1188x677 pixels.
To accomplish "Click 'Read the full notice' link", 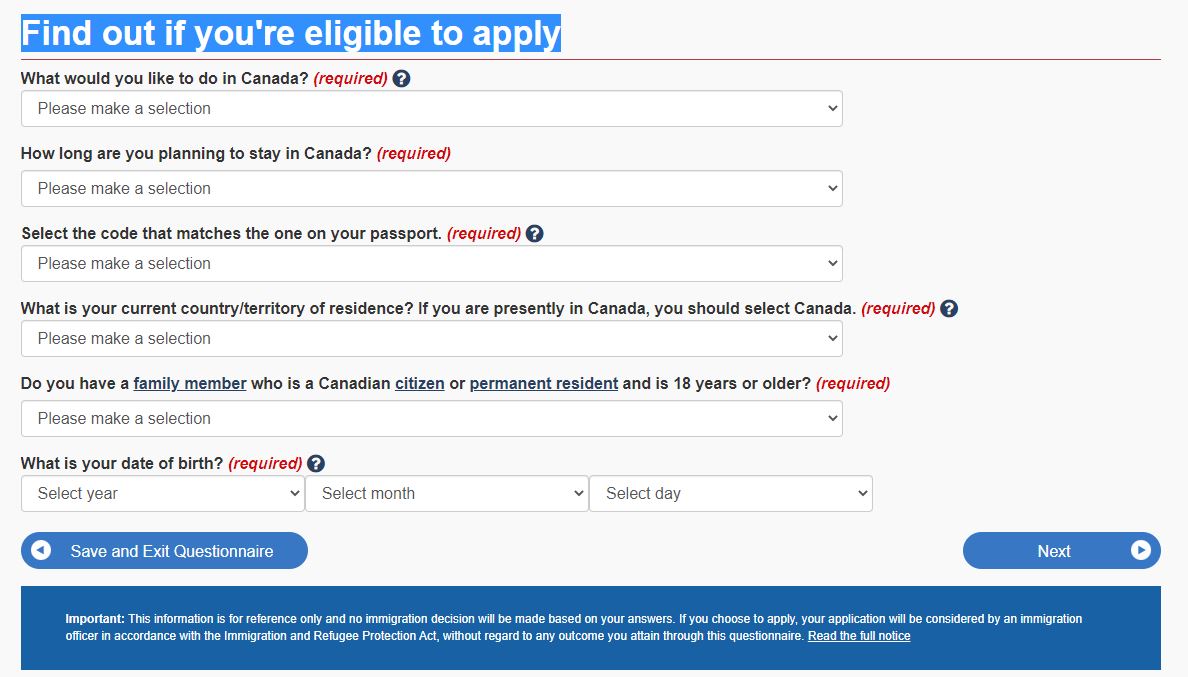I will [859, 636].
